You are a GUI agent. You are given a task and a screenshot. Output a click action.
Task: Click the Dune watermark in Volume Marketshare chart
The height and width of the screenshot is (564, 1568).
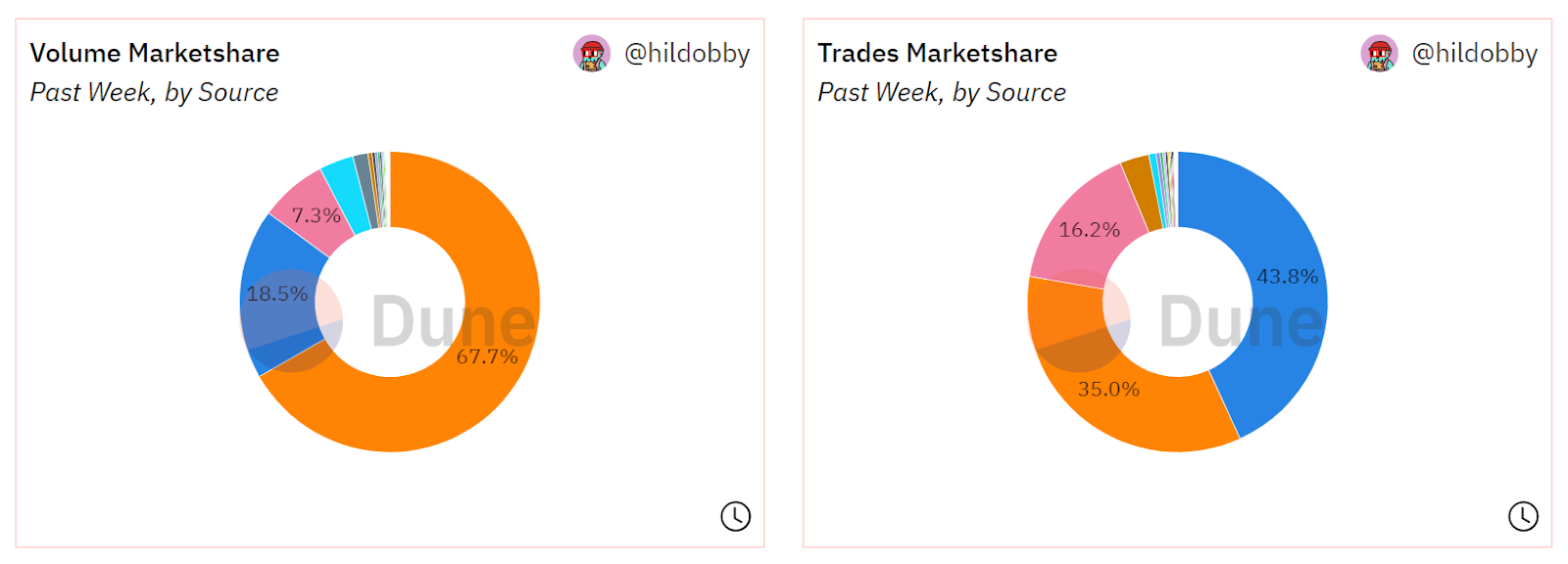coord(453,321)
